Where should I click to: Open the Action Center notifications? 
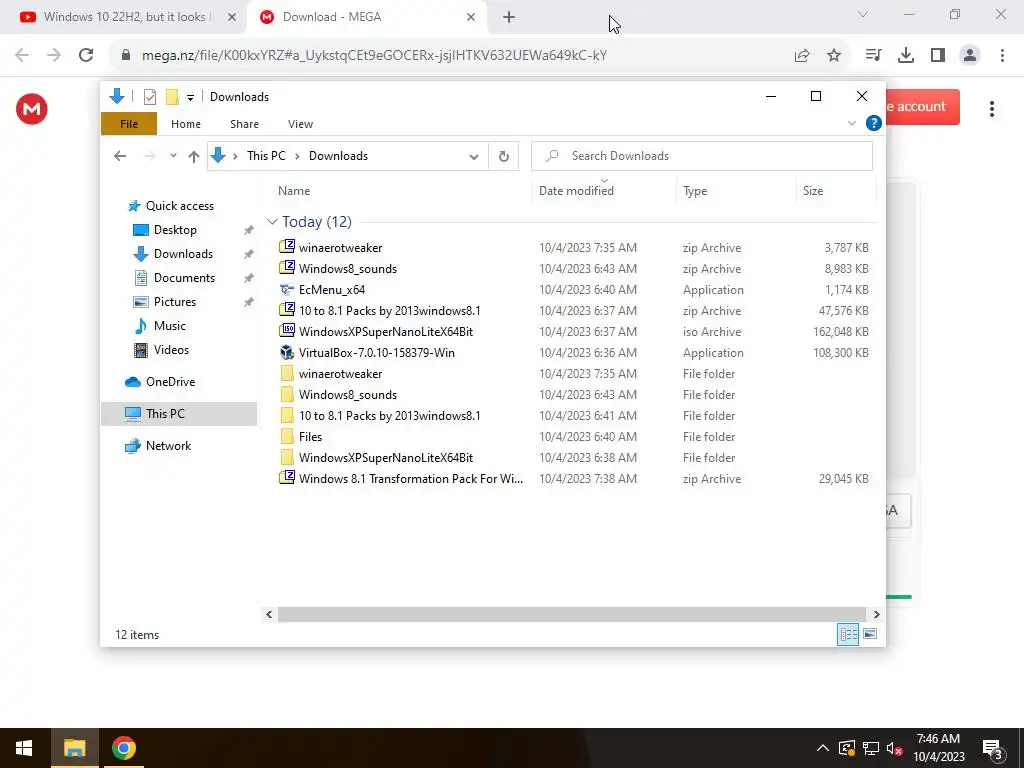[x=993, y=749]
